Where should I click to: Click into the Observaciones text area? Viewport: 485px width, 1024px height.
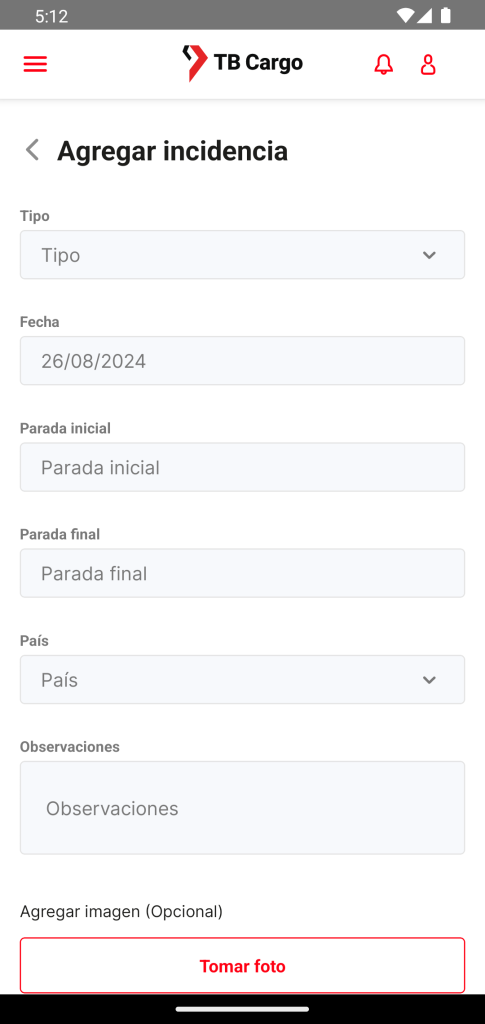242,808
